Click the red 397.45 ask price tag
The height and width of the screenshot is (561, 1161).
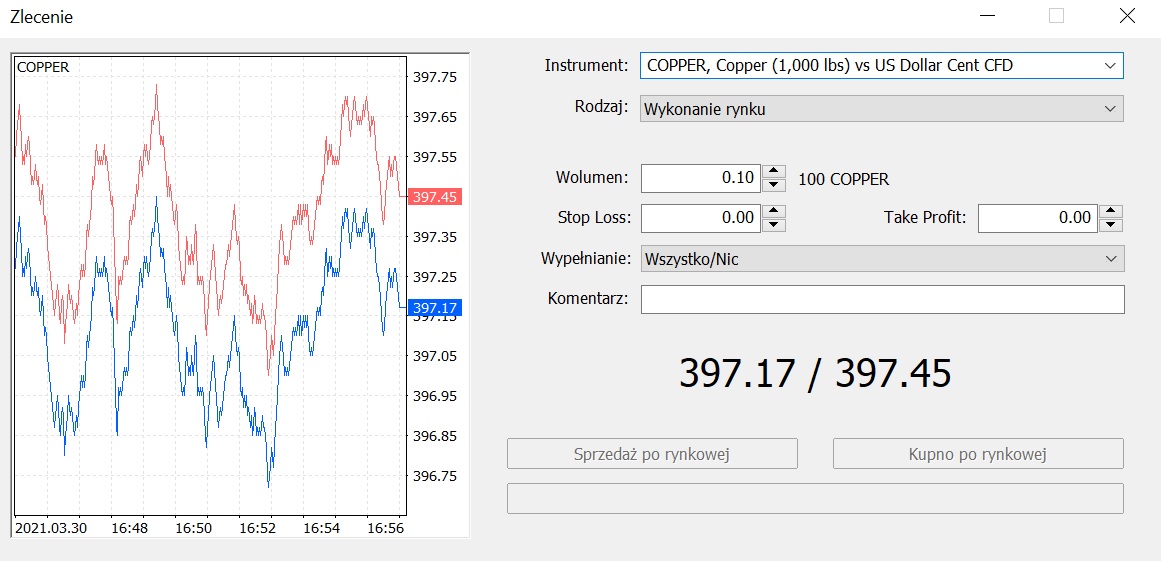435,197
